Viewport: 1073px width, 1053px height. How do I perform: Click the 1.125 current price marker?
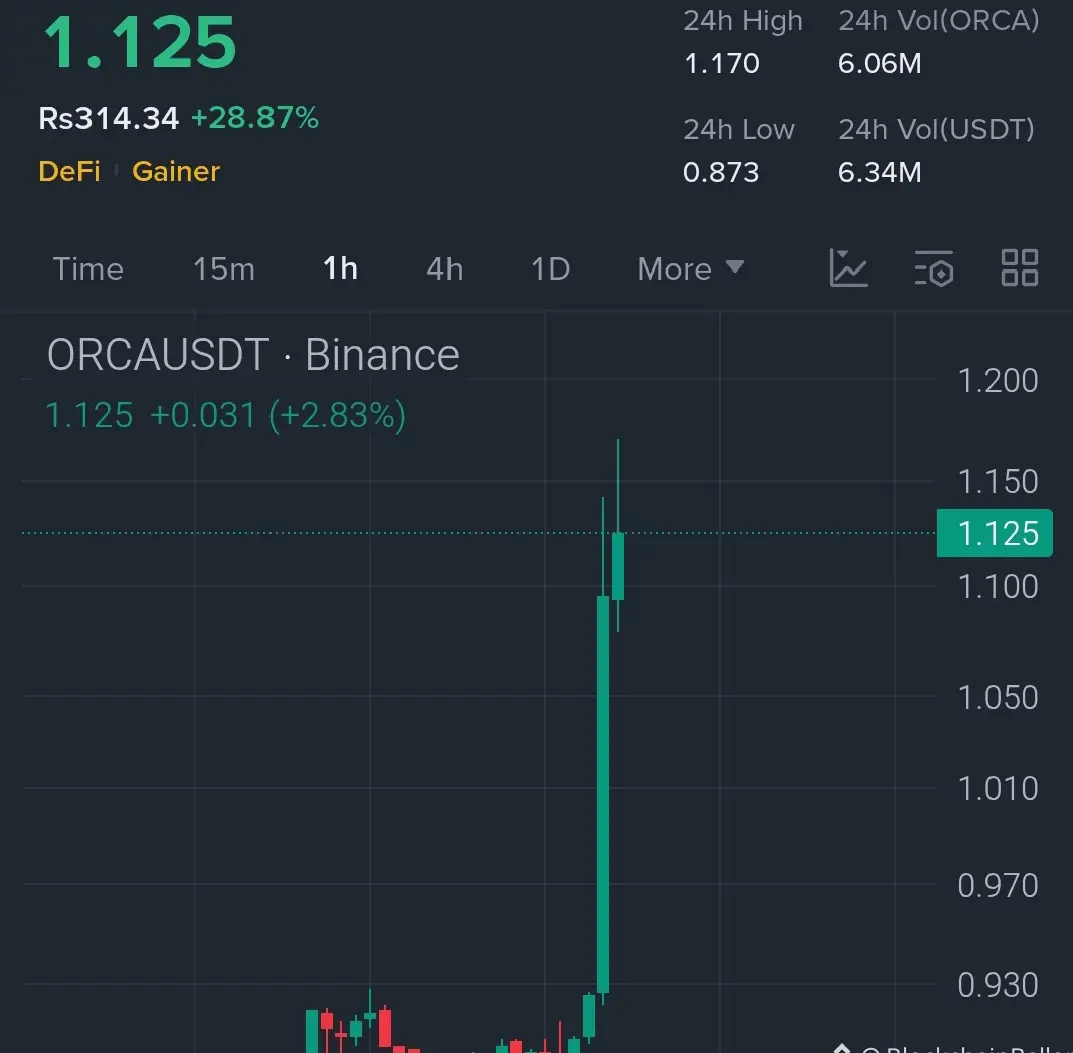tap(994, 533)
